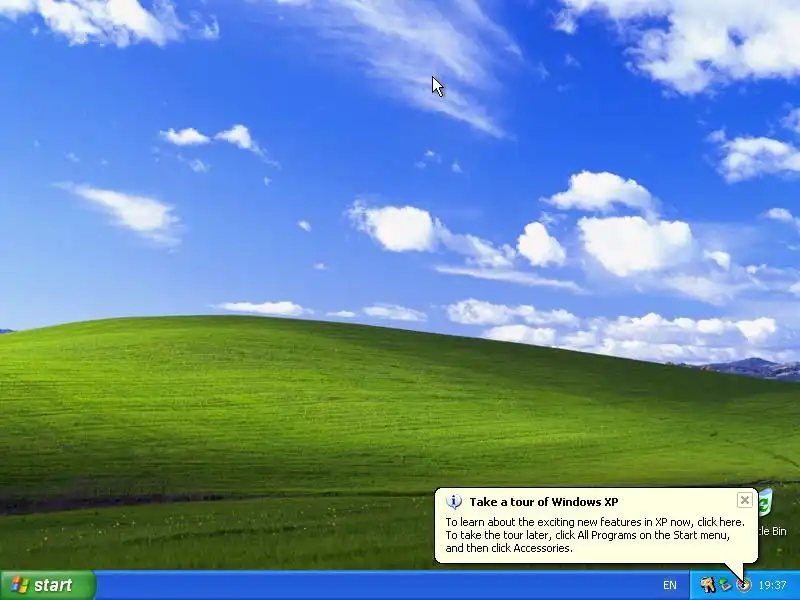The height and width of the screenshot is (600, 800).
Task: Click the Windows XP tour tray icon
Action: (x=743, y=585)
